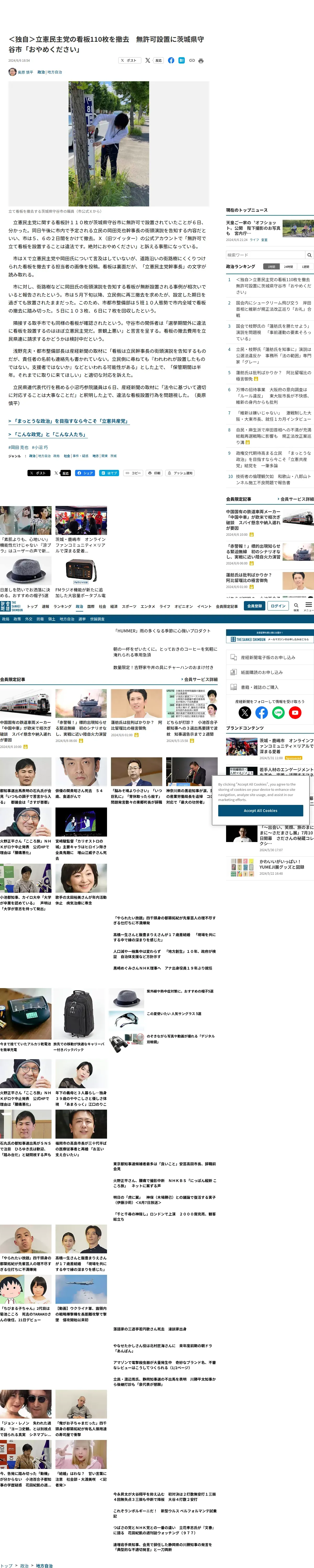Click the bottom Facebook シェア button
This screenshot has height=1568, width=314.
click(85, 473)
